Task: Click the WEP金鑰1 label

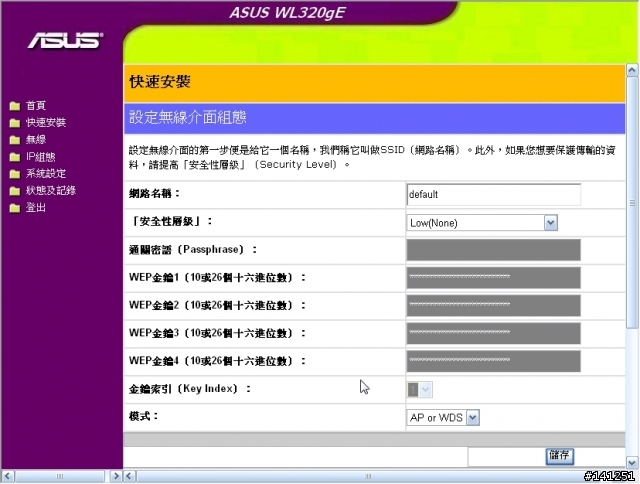Action: point(217,278)
